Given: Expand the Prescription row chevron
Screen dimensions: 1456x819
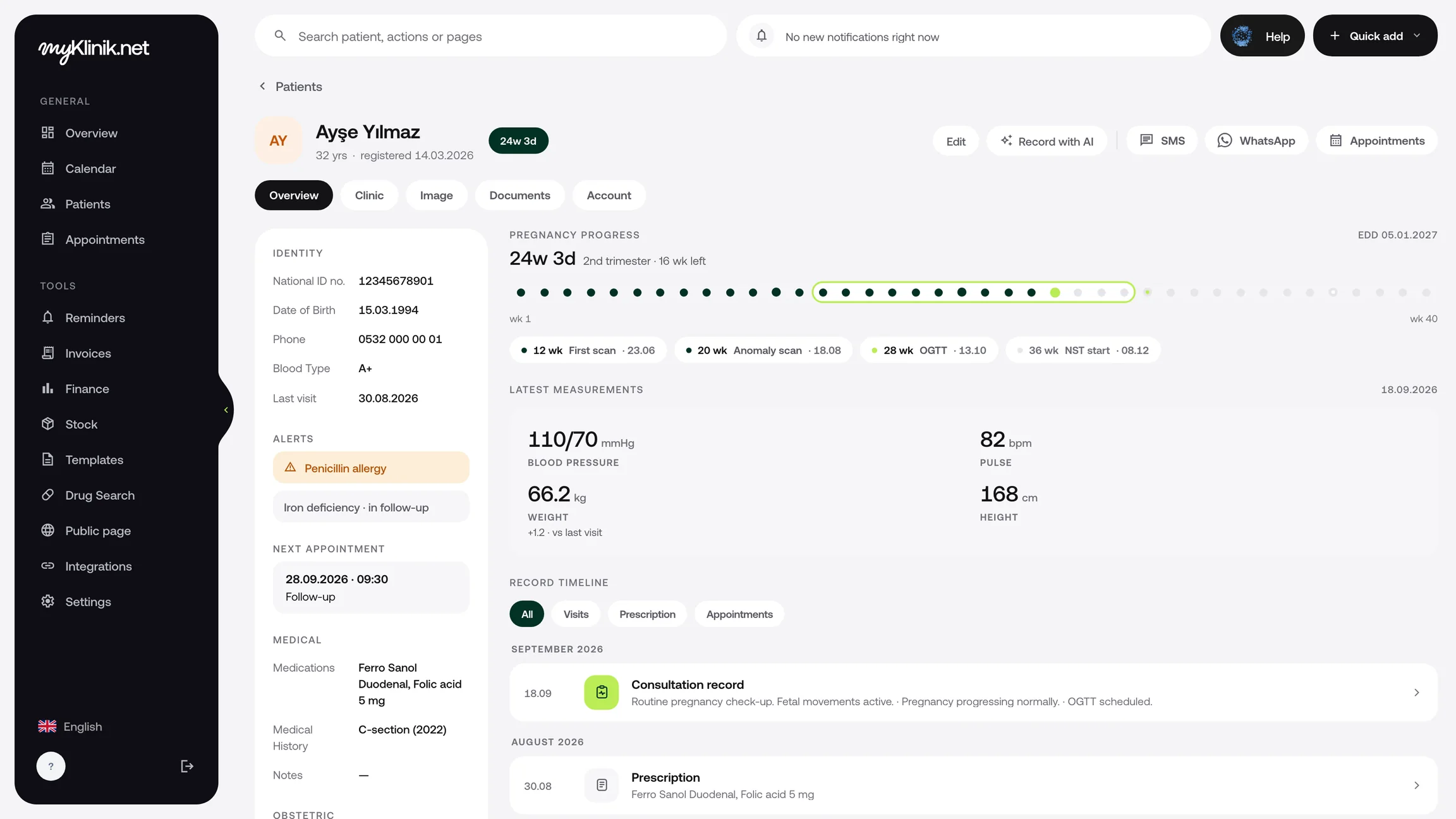Looking at the screenshot, I should click(1416, 786).
